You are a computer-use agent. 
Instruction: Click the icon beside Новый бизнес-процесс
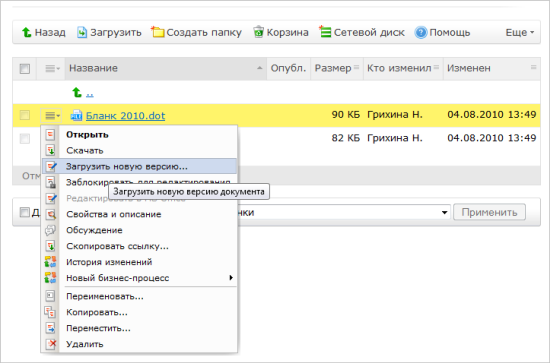(50, 278)
